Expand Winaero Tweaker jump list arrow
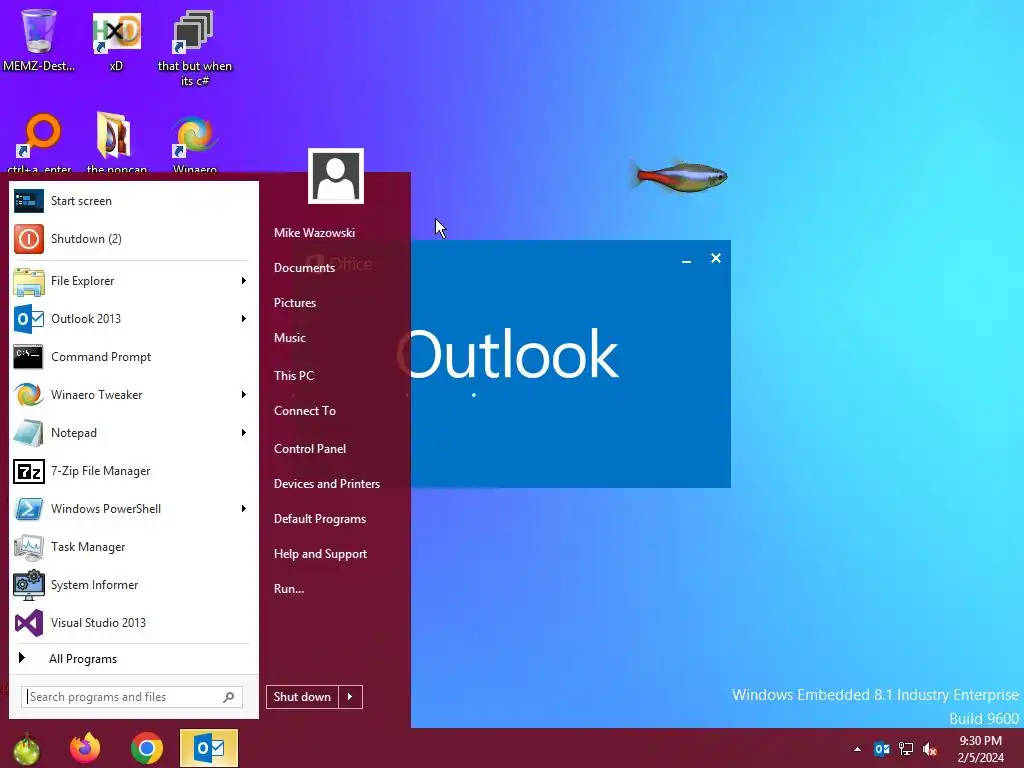 [244, 394]
